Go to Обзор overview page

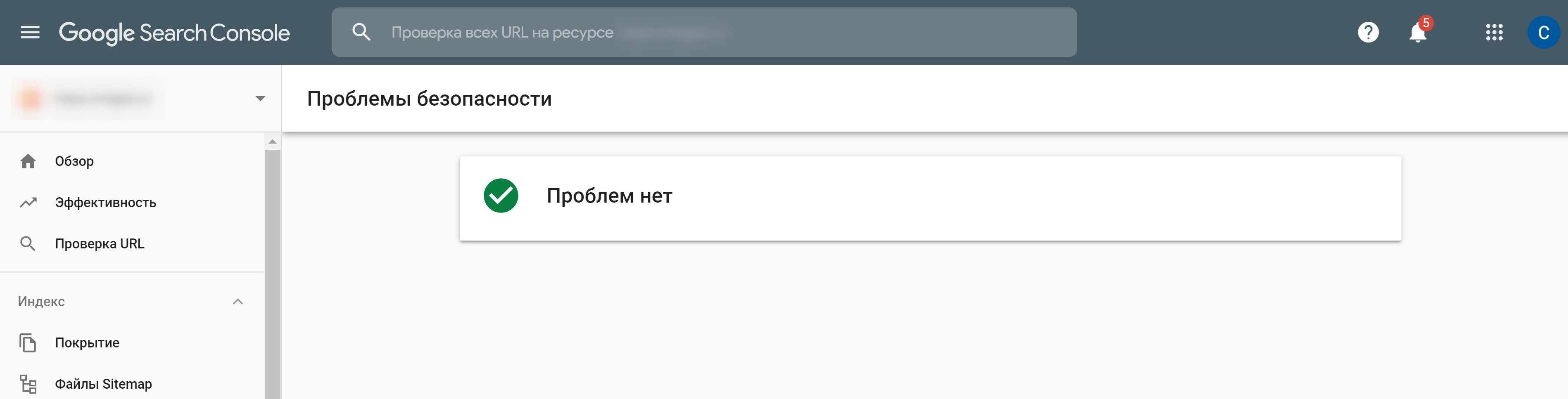click(74, 161)
